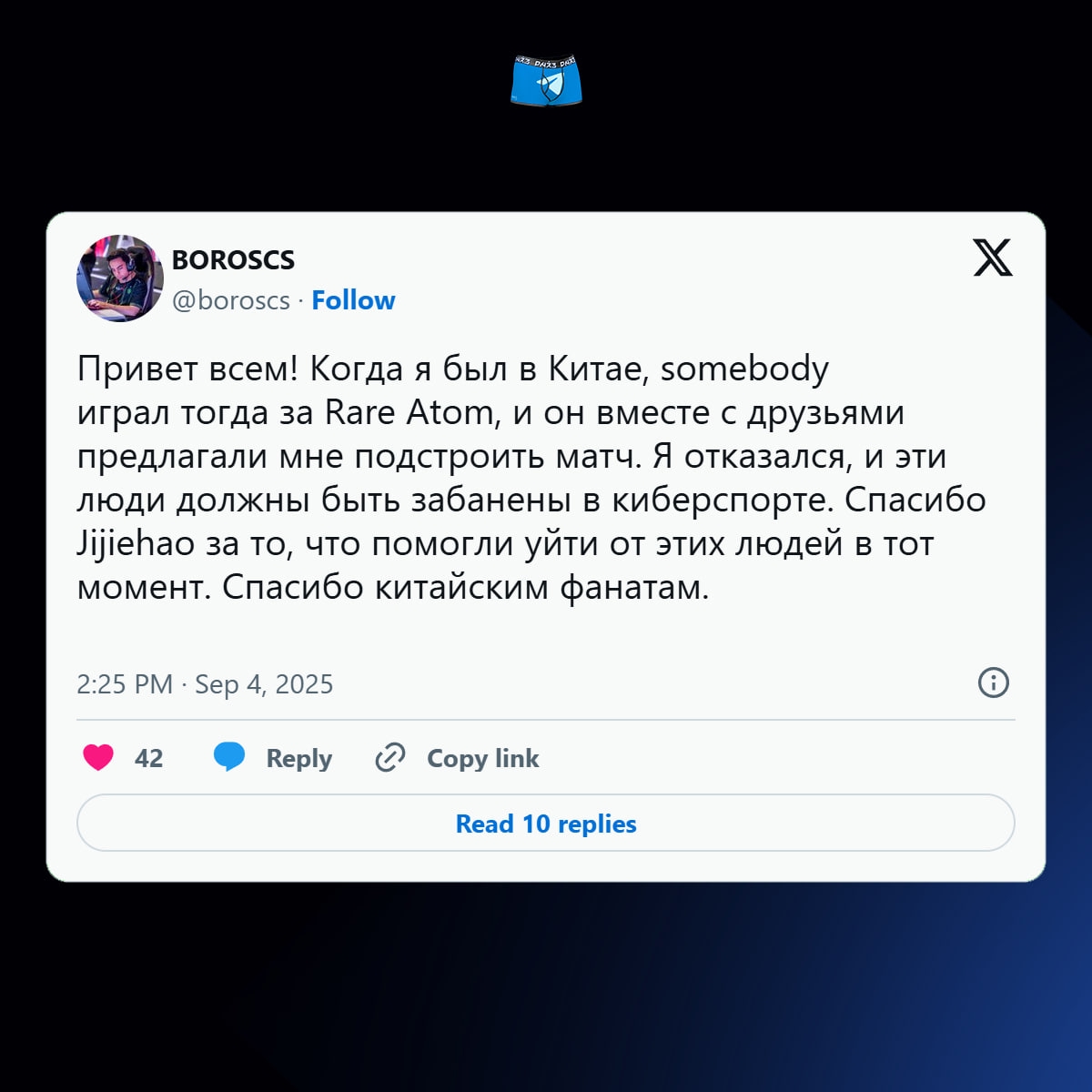Viewport: 1092px width, 1092px height.
Task: Open the tweet info circle icon
Action: (993, 682)
